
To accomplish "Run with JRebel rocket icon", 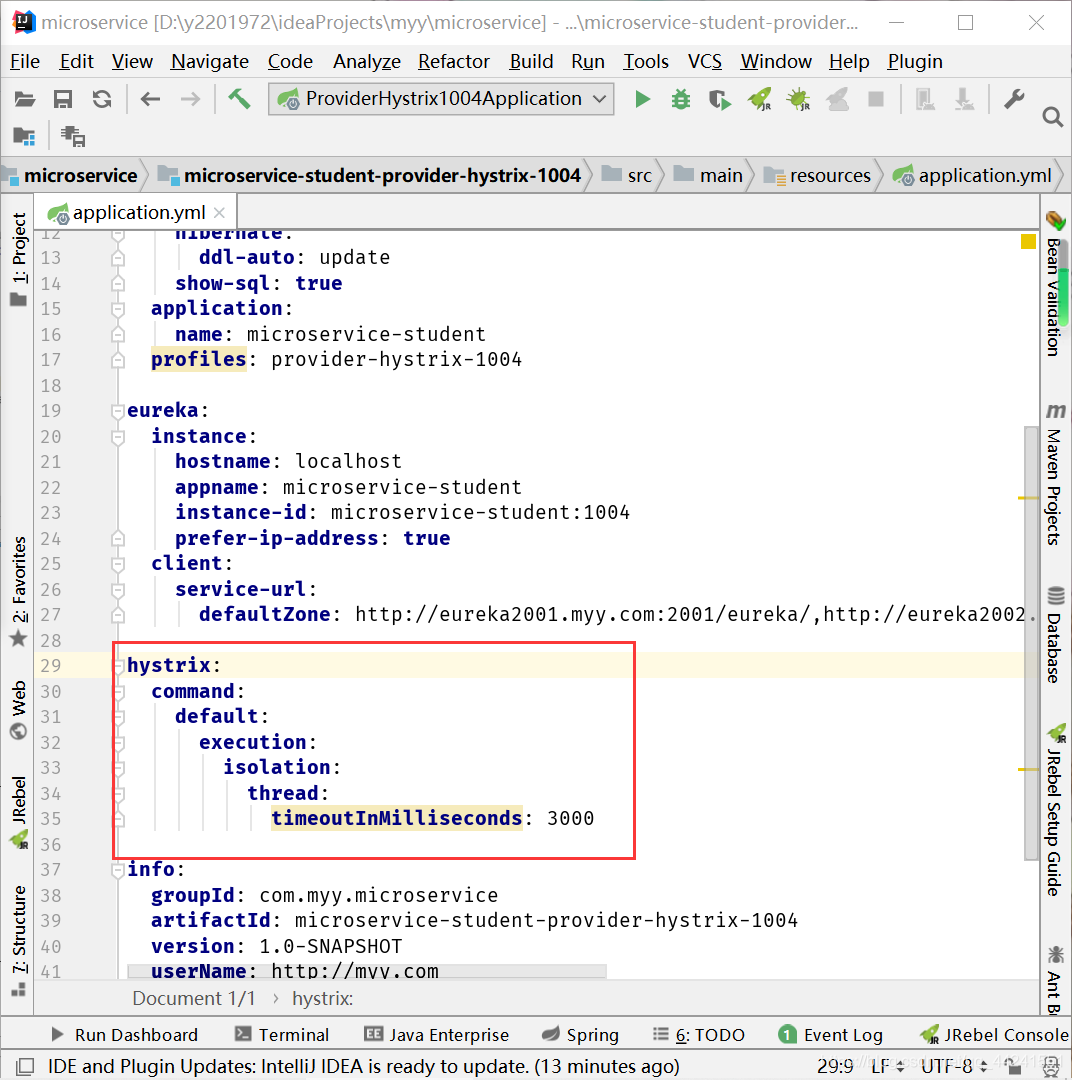I will (760, 99).
